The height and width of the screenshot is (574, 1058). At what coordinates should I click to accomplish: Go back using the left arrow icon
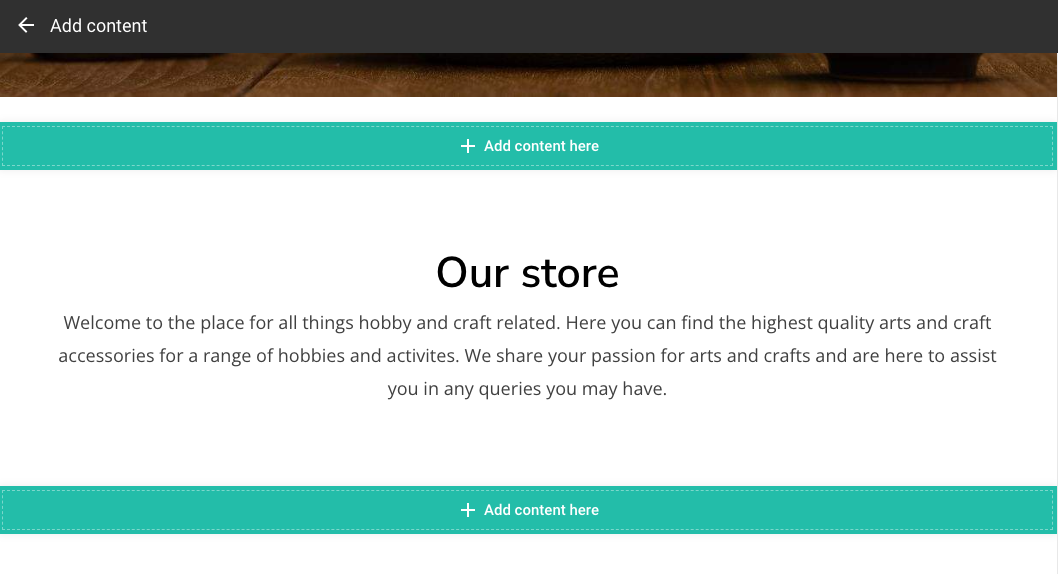[26, 26]
